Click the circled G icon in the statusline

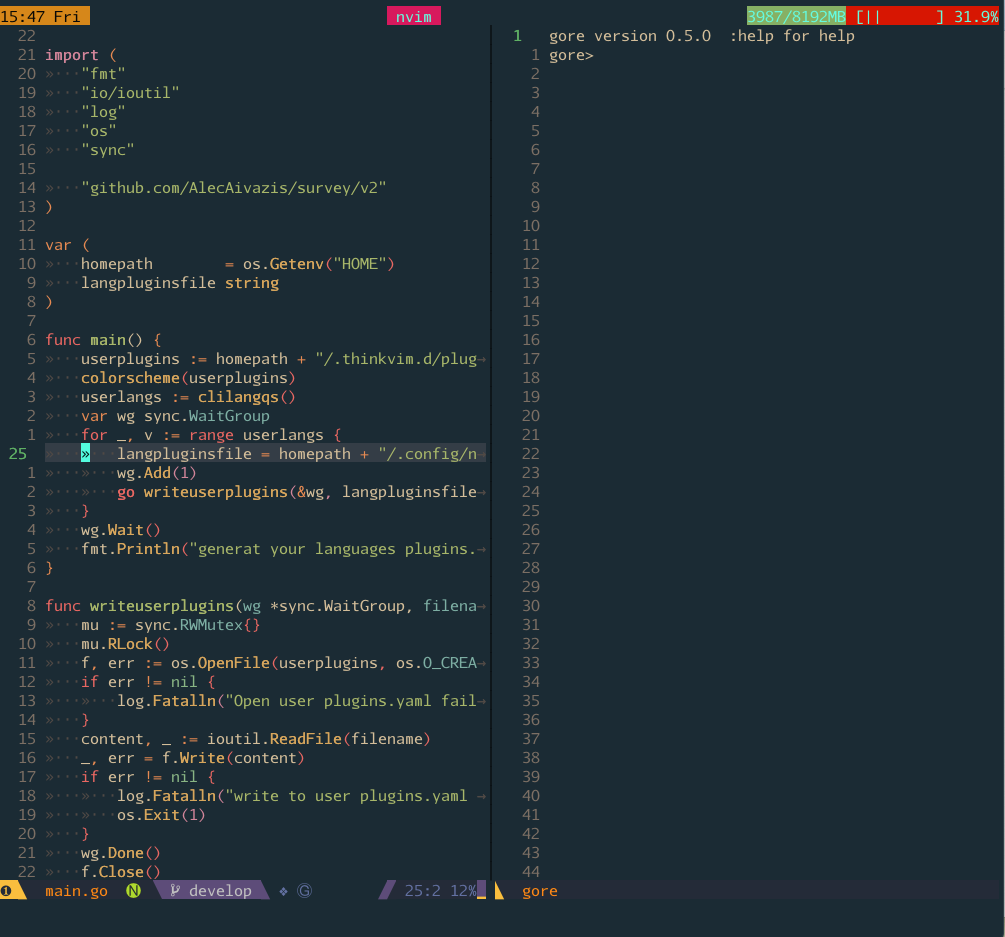[303, 890]
